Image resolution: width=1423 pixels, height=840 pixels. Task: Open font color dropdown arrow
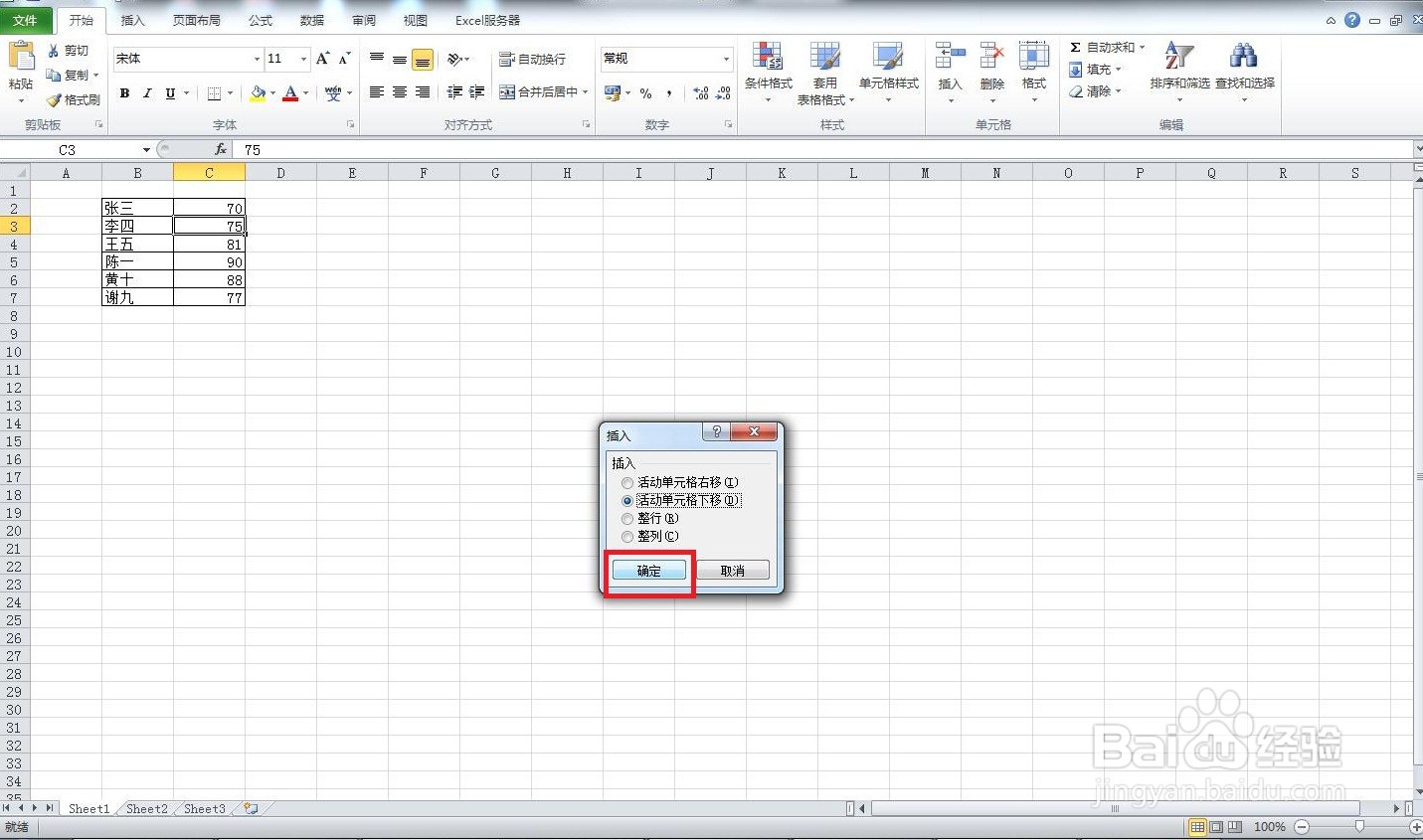click(x=305, y=93)
